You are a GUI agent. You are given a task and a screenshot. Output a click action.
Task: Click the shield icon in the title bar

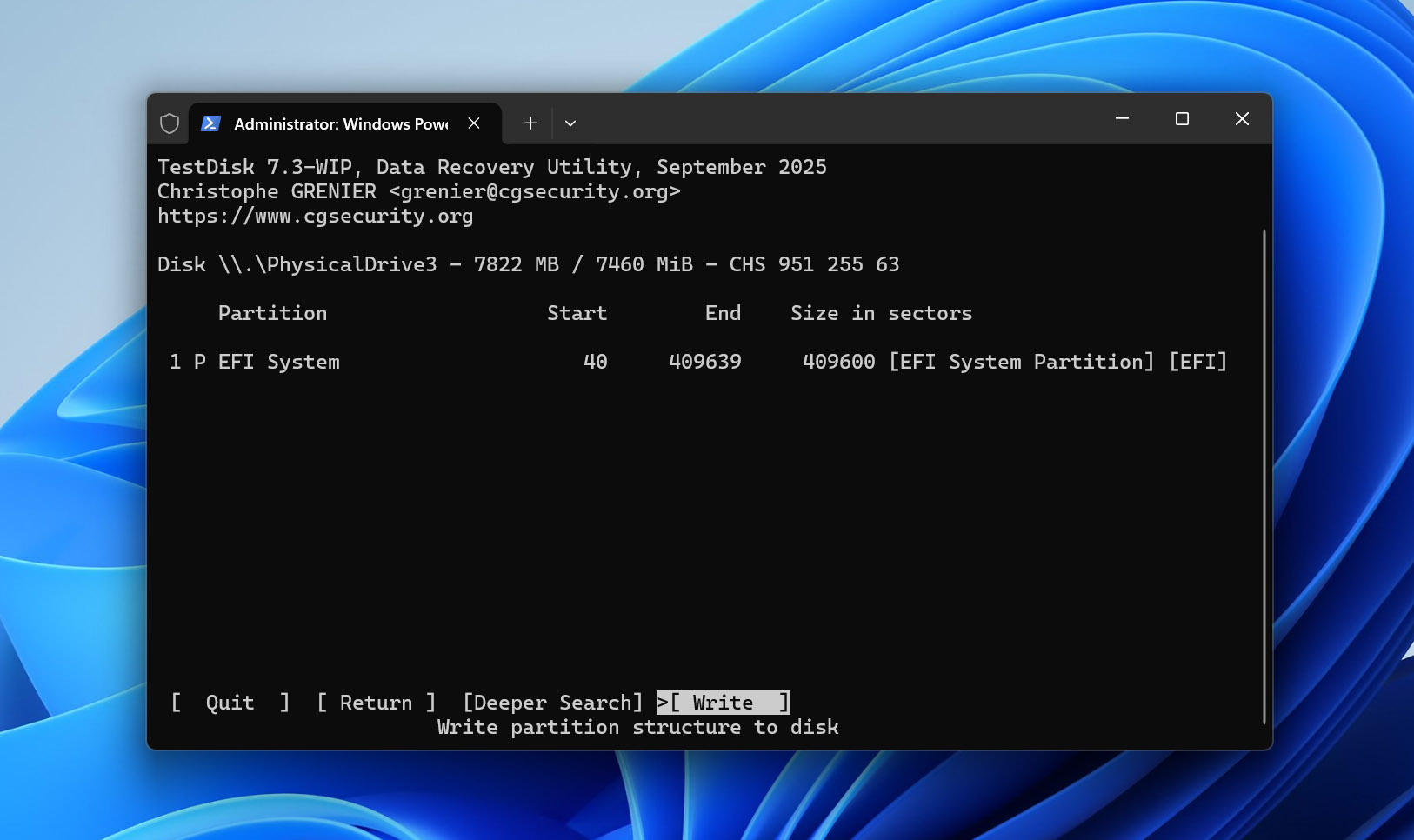tap(170, 123)
